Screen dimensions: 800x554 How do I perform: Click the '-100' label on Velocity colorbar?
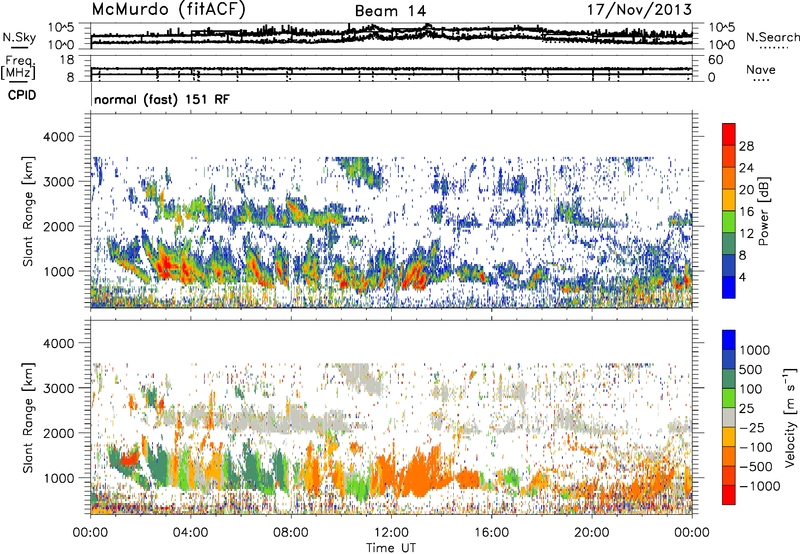tap(756, 447)
